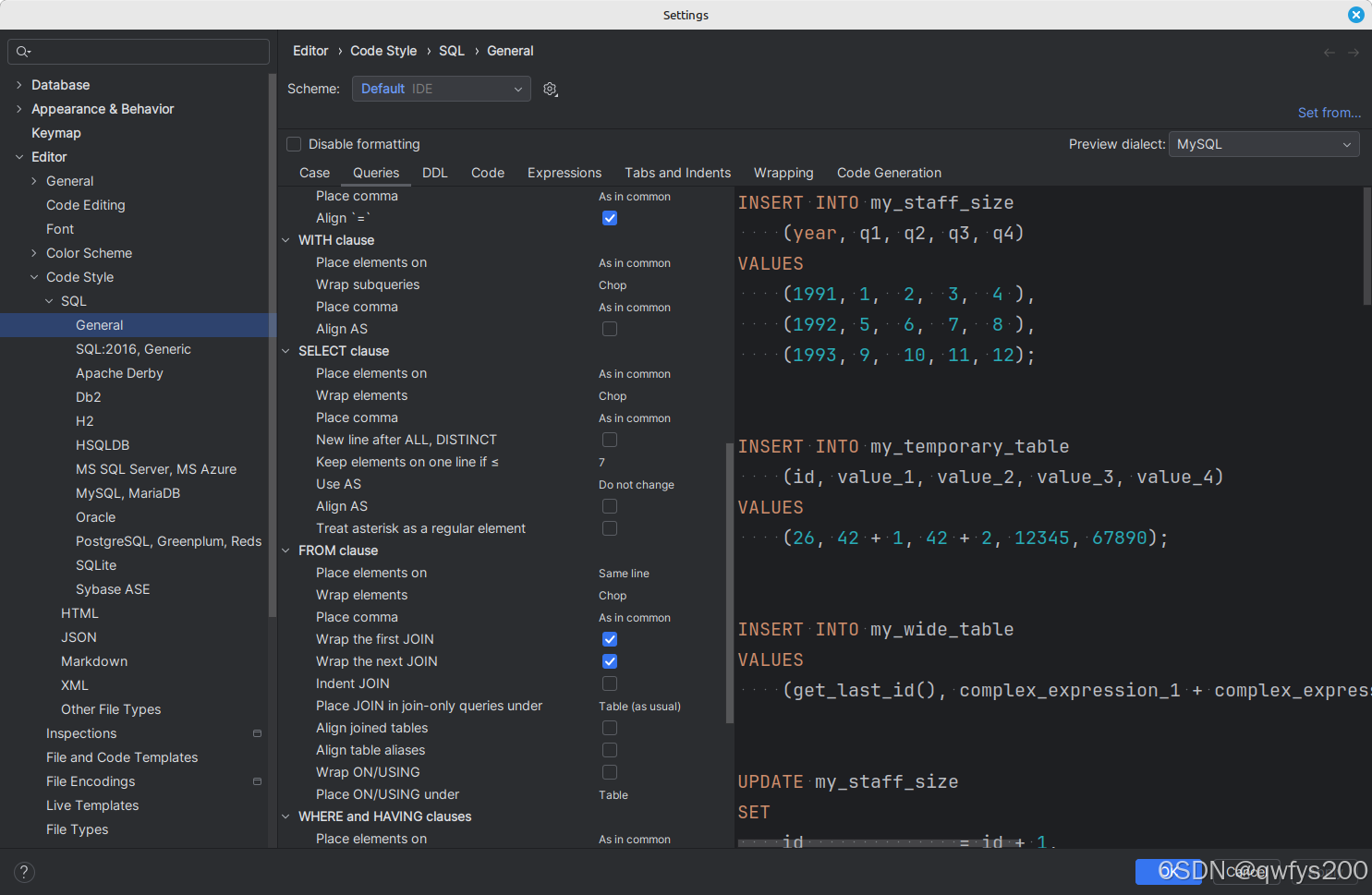Screen dimensions: 1372x895
Task: Click Code Style in the breadcrumb
Action: point(383,51)
